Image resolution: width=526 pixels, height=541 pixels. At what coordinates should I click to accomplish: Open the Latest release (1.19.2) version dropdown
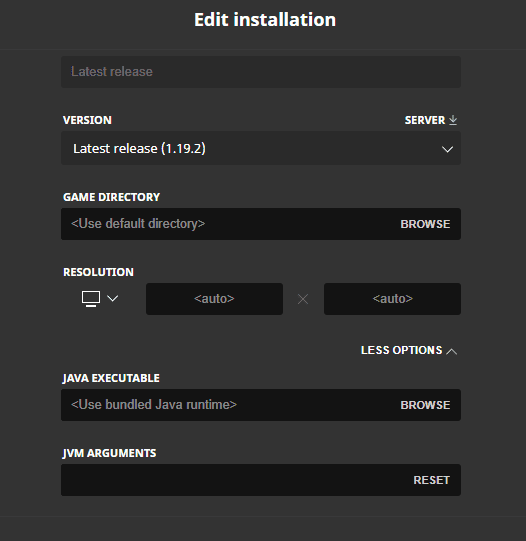pos(261,148)
